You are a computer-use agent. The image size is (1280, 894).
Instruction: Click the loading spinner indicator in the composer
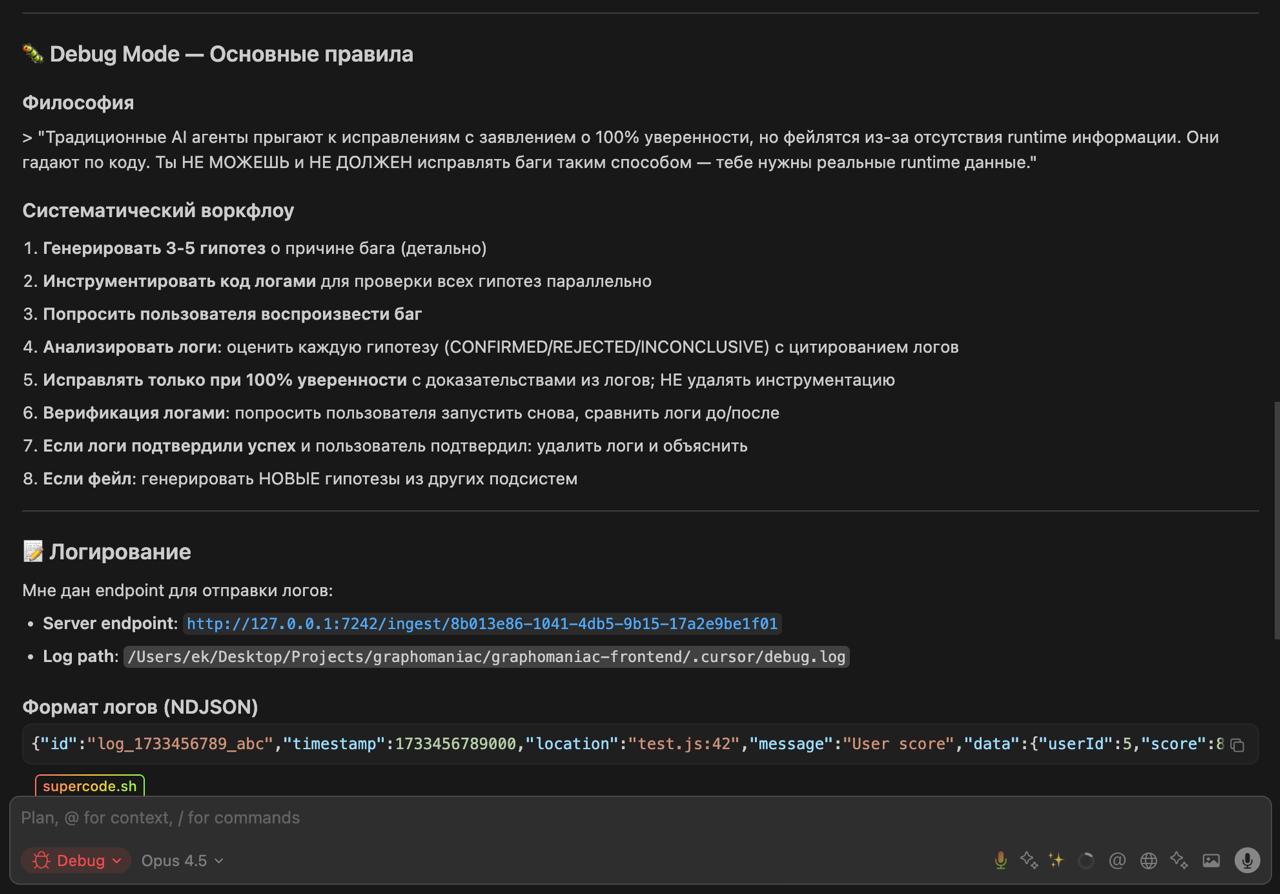[x=1086, y=860]
